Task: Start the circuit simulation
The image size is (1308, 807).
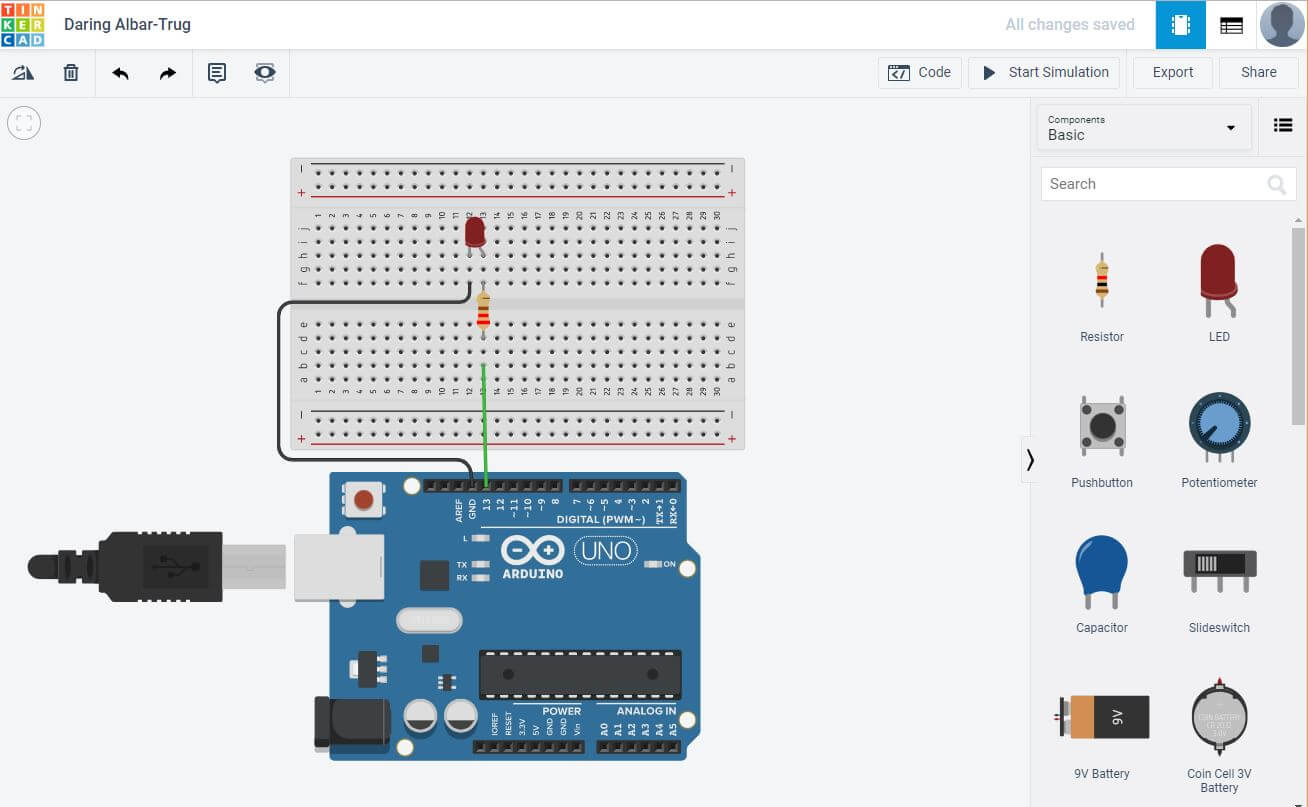Action: click(x=1043, y=72)
